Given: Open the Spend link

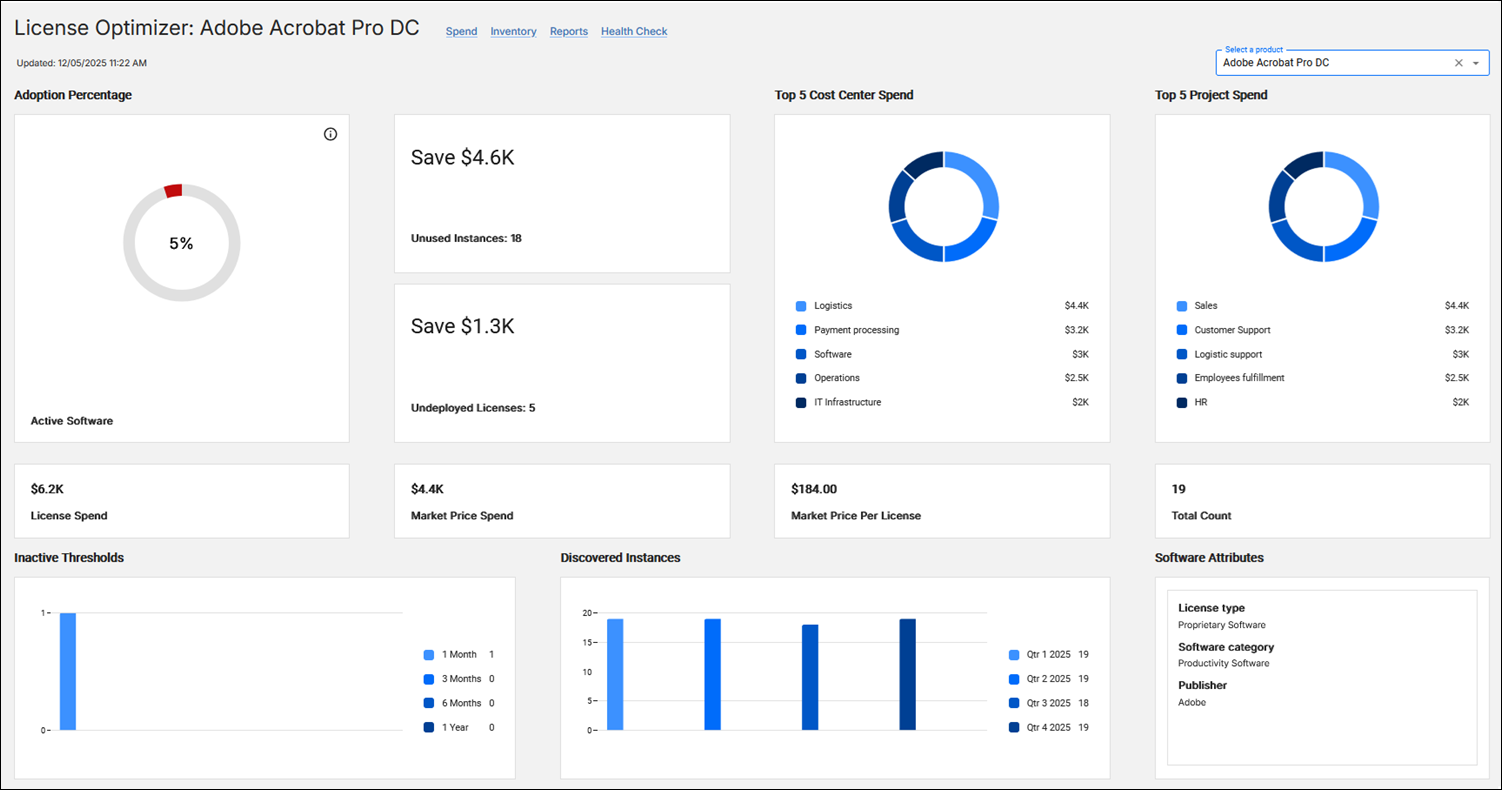Looking at the screenshot, I should click(461, 32).
